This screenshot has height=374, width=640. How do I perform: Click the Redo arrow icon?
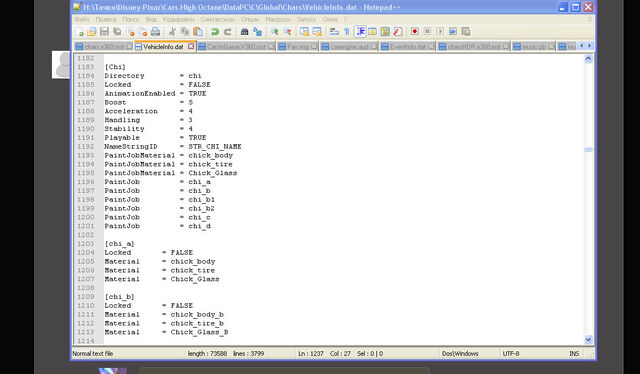(227, 31)
